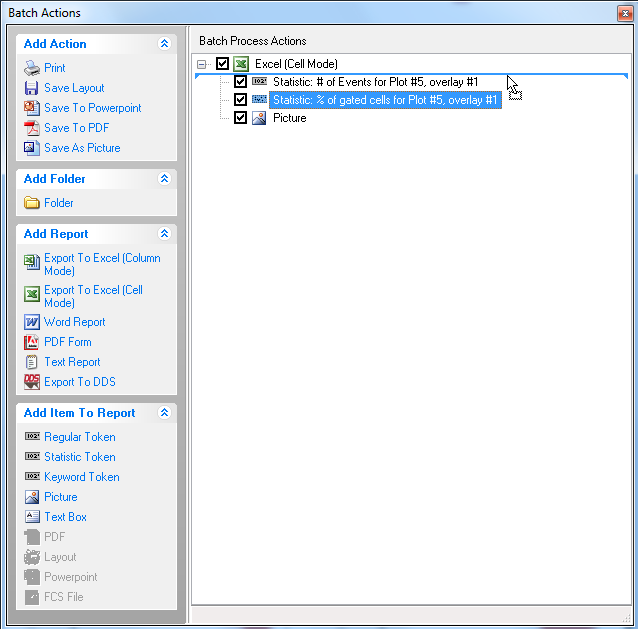The height and width of the screenshot is (629, 638).
Task: Collapse the Add Report panel
Action: (x=164, y=234)
